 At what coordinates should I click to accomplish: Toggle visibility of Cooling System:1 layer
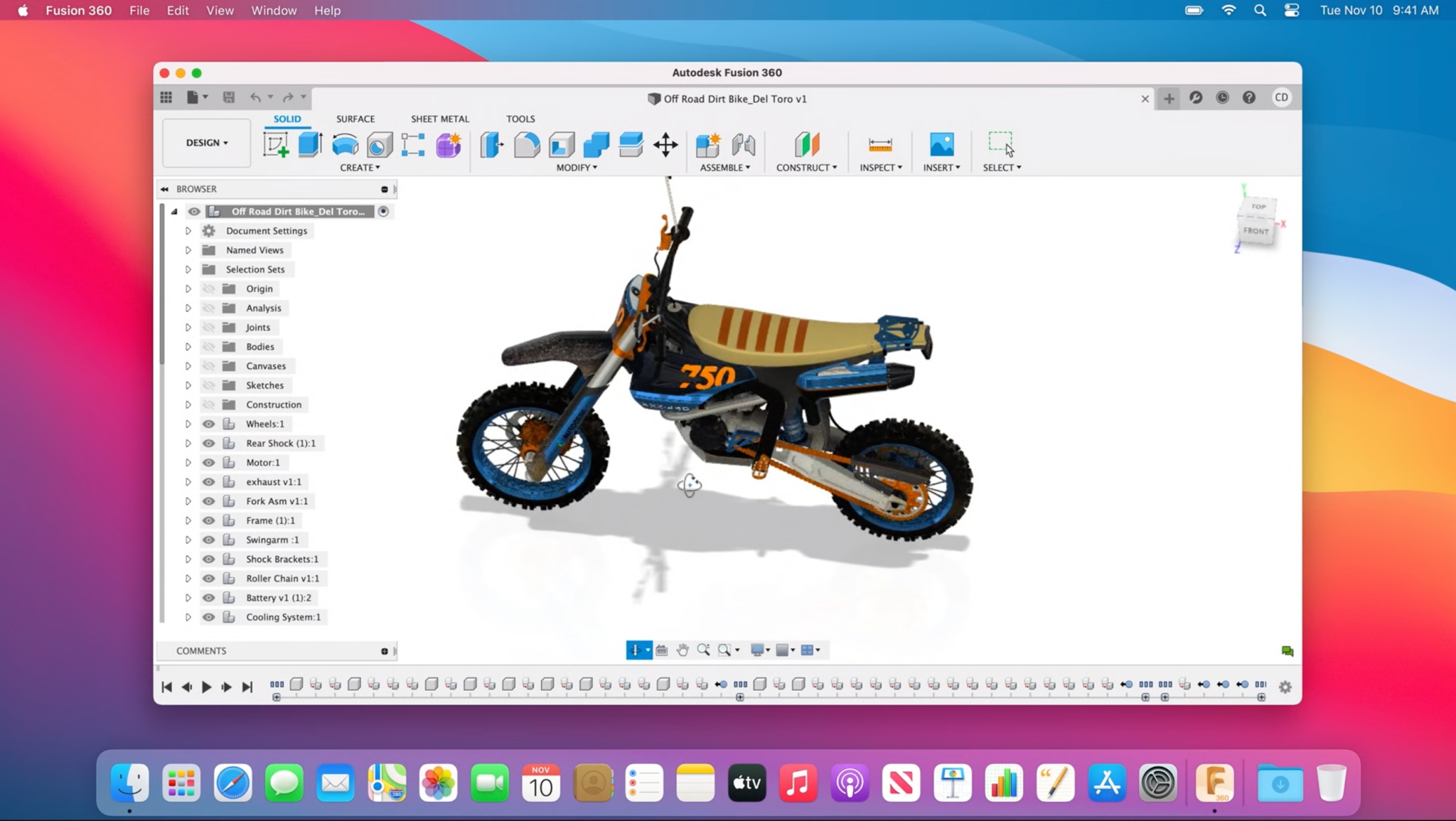(208, 617)
